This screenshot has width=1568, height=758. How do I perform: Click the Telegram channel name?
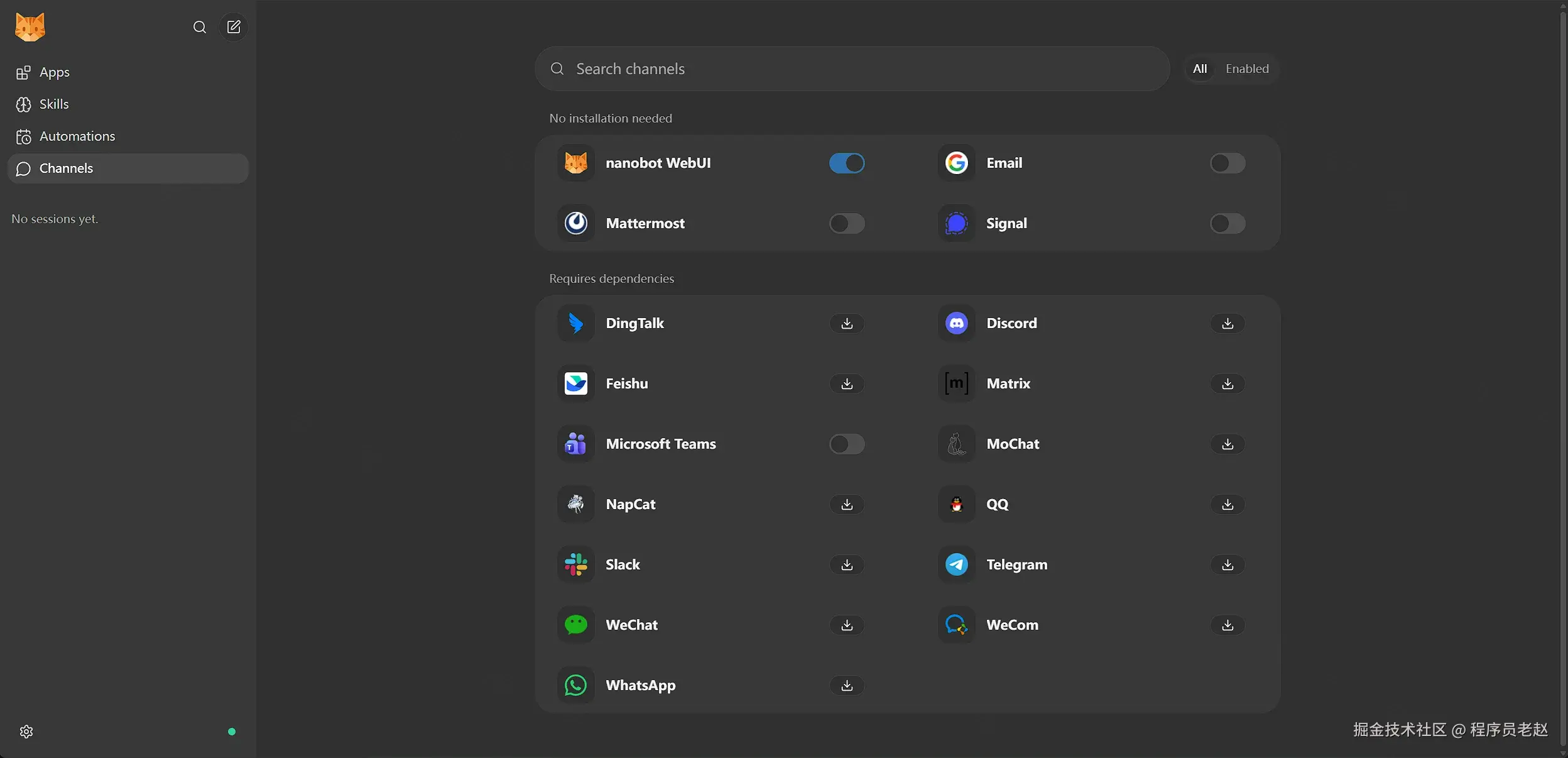[x=1017, y=564]
